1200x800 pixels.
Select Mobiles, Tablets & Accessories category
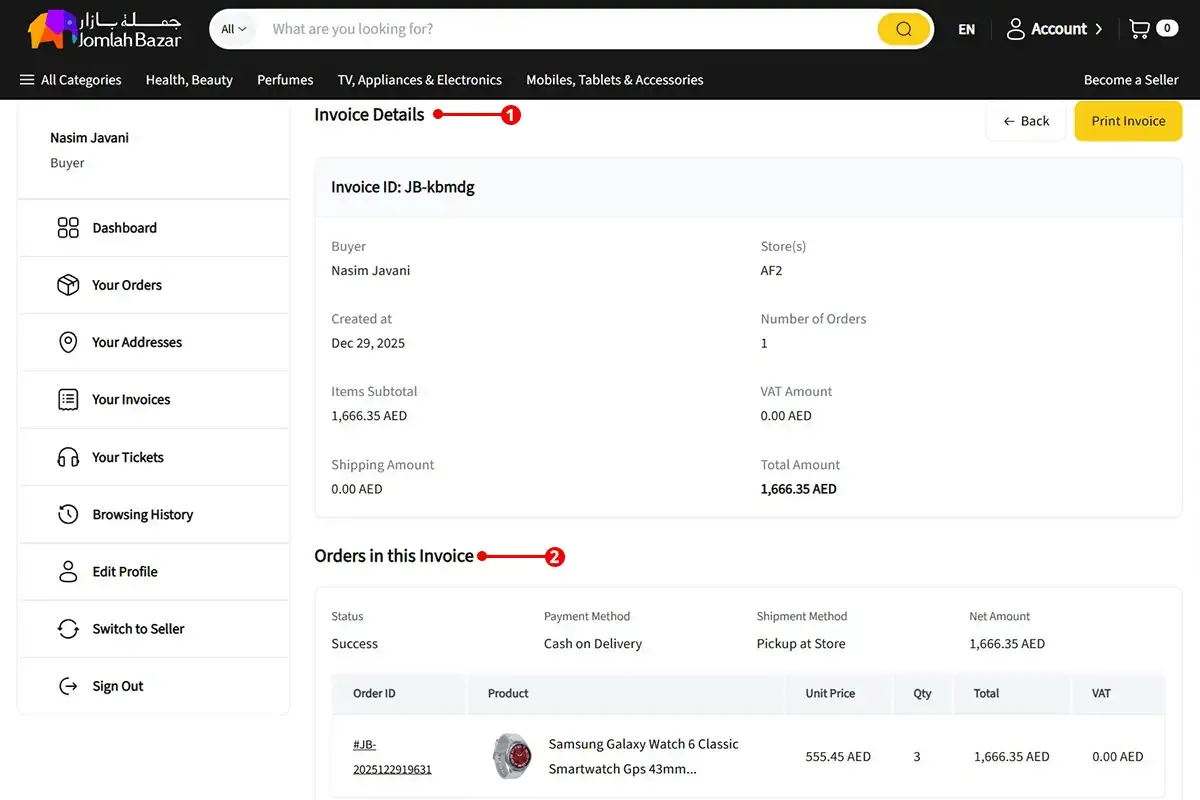coord(614,80)
